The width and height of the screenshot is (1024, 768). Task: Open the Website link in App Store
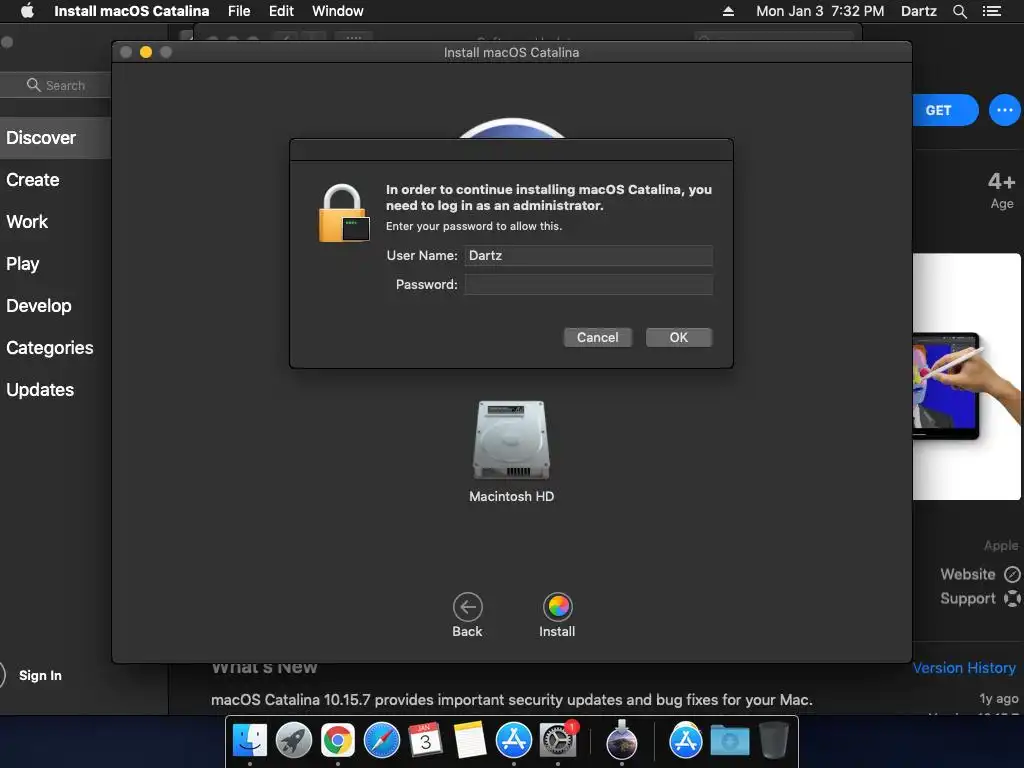click(x=980, y=574)
